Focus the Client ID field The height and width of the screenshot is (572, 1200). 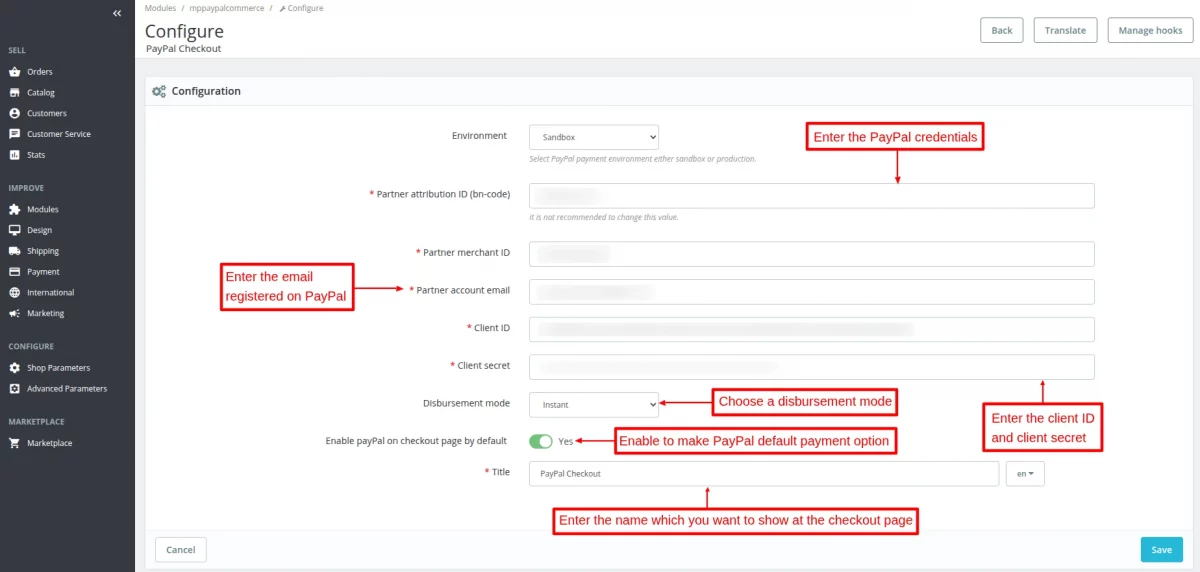coord(812,330)
